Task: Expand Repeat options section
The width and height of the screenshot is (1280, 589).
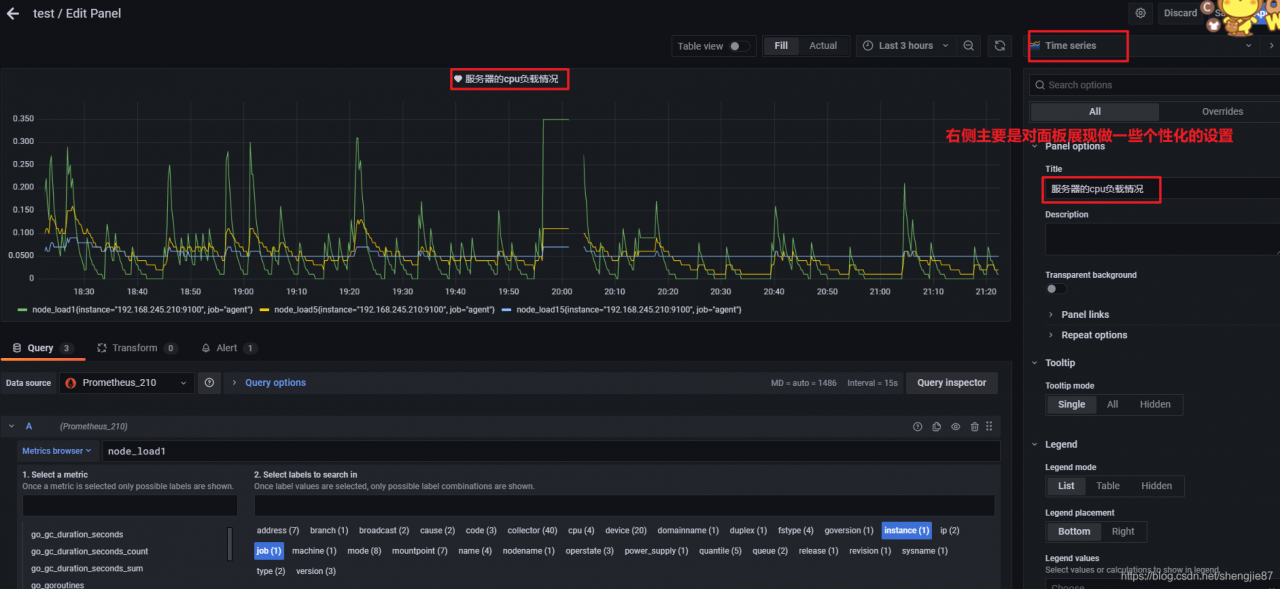Action: [x=1093, y=336]
